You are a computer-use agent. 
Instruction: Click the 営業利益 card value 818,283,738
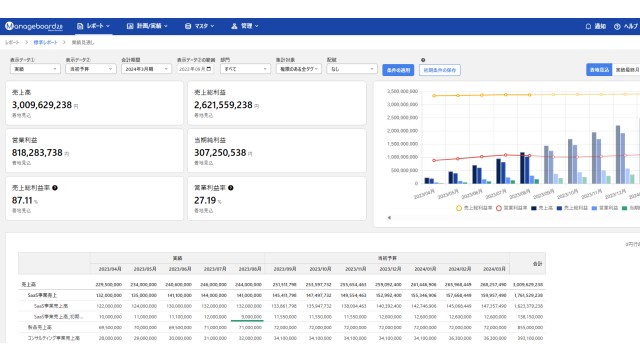click(x=37, y=153)
